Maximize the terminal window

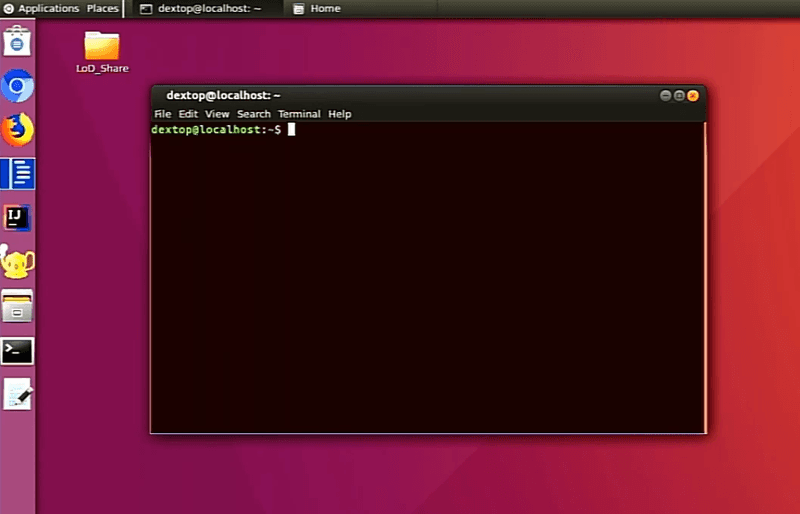(679, 95)
